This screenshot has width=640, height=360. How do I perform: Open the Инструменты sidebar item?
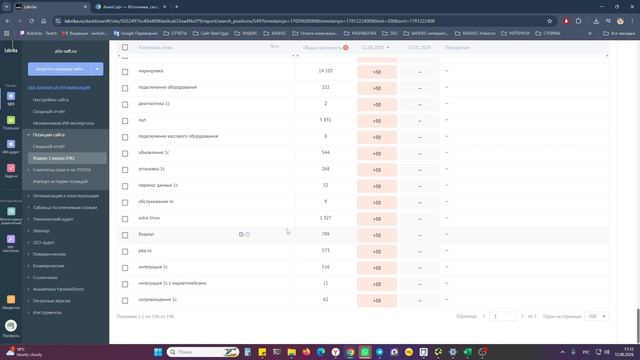tap(47, 312)
